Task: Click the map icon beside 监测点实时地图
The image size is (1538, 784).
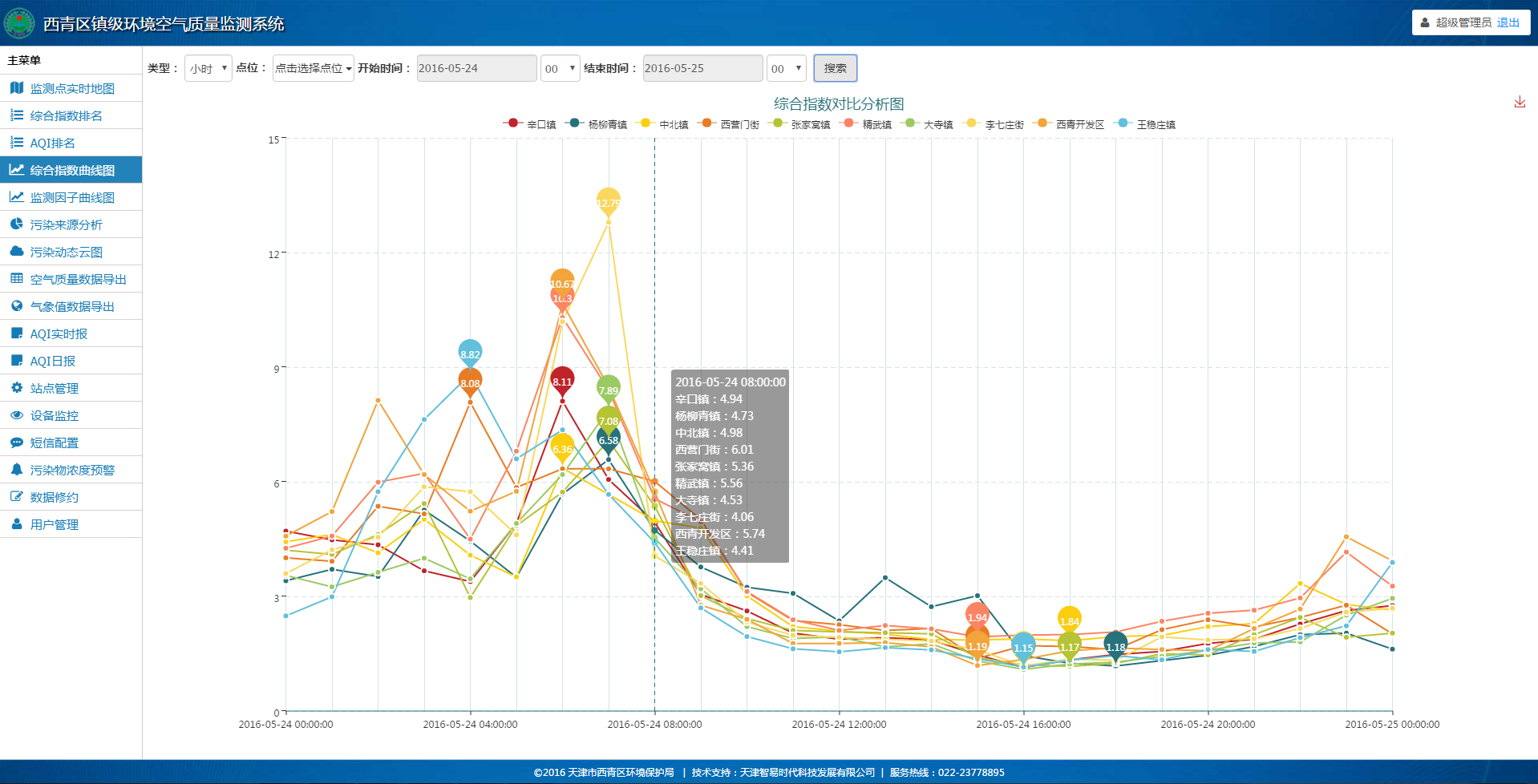Action: (16, 88)
